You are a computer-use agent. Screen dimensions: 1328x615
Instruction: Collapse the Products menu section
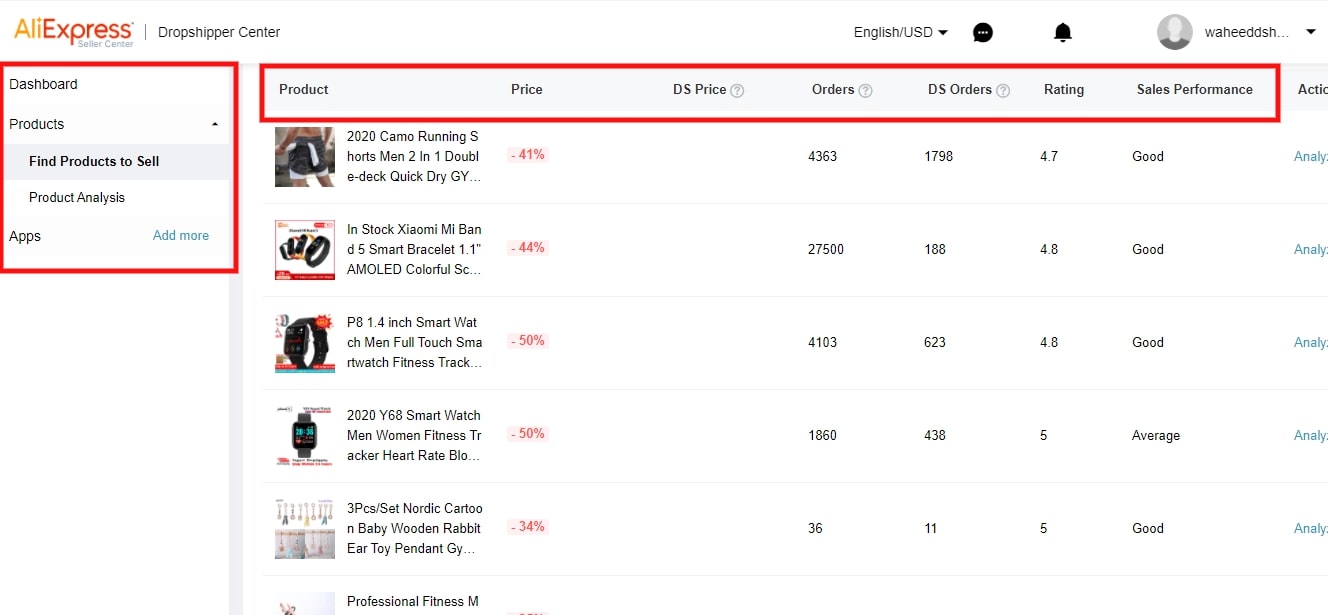click(x=214, y=124)
